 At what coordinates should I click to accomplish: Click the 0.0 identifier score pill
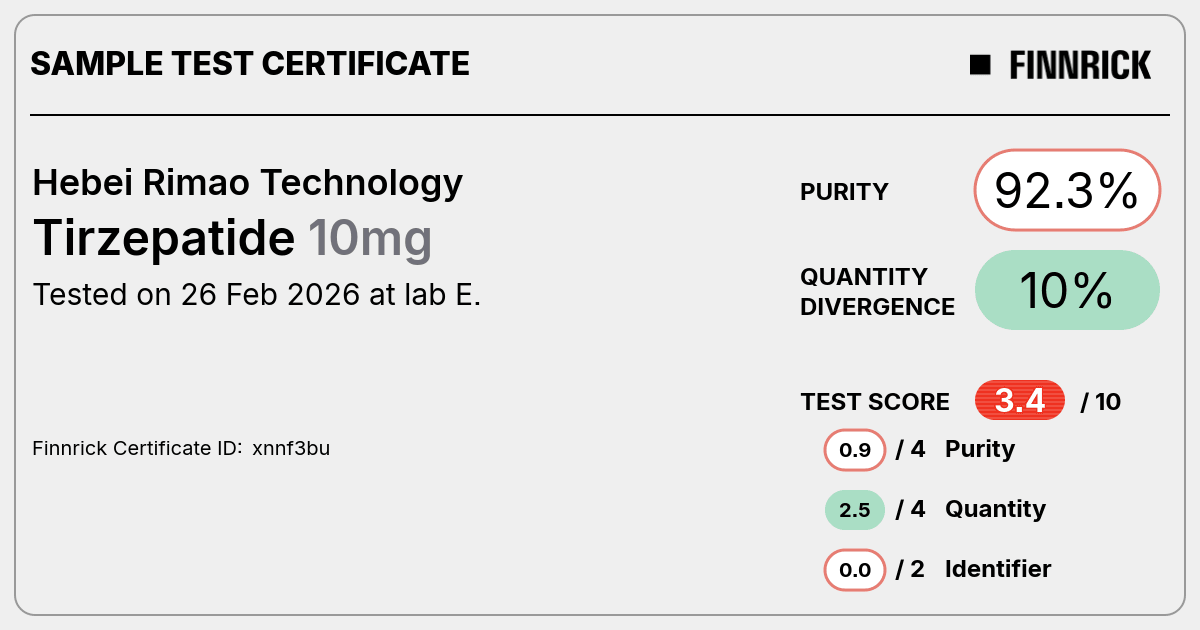855,570
